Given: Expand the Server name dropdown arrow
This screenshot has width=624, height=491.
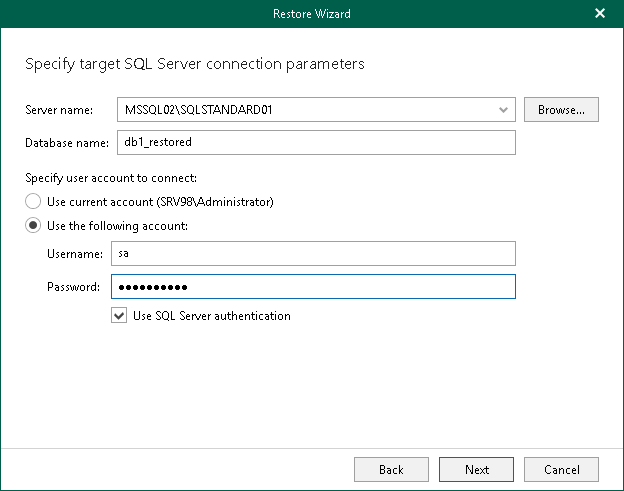Looking at the screenshot, I should click(503, 109).
